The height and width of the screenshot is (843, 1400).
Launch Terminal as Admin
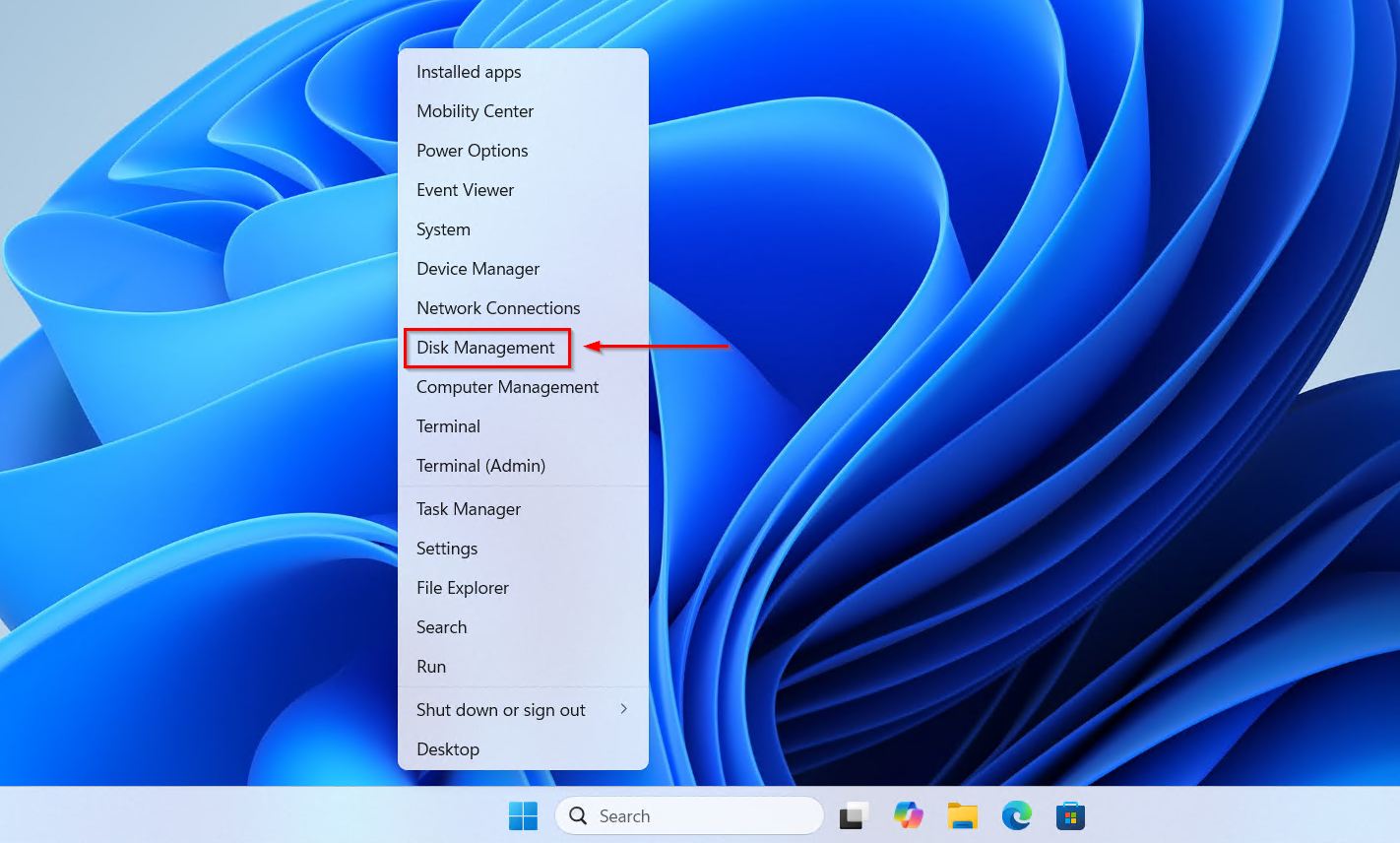pos(480,465)
